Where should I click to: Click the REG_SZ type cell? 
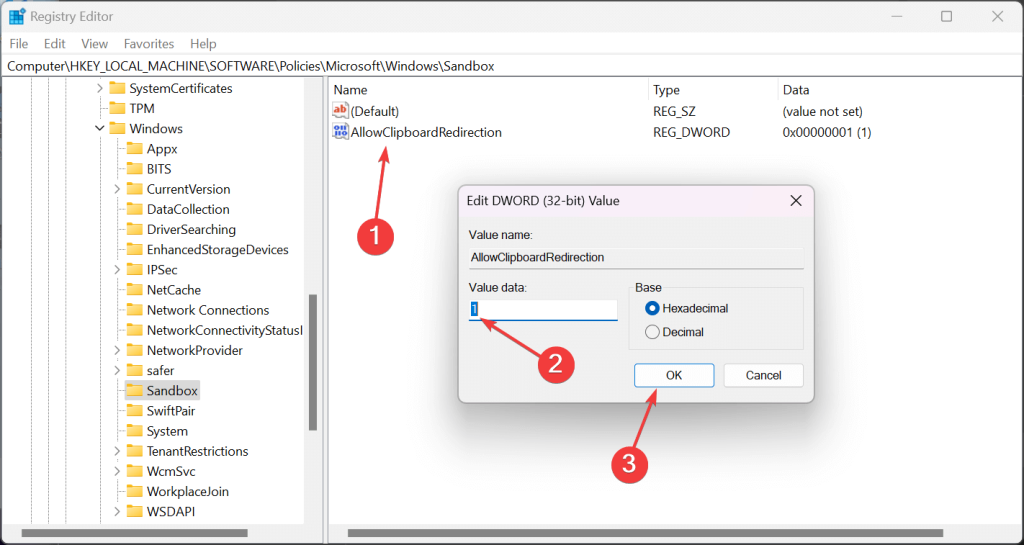[x=674, y=112]
